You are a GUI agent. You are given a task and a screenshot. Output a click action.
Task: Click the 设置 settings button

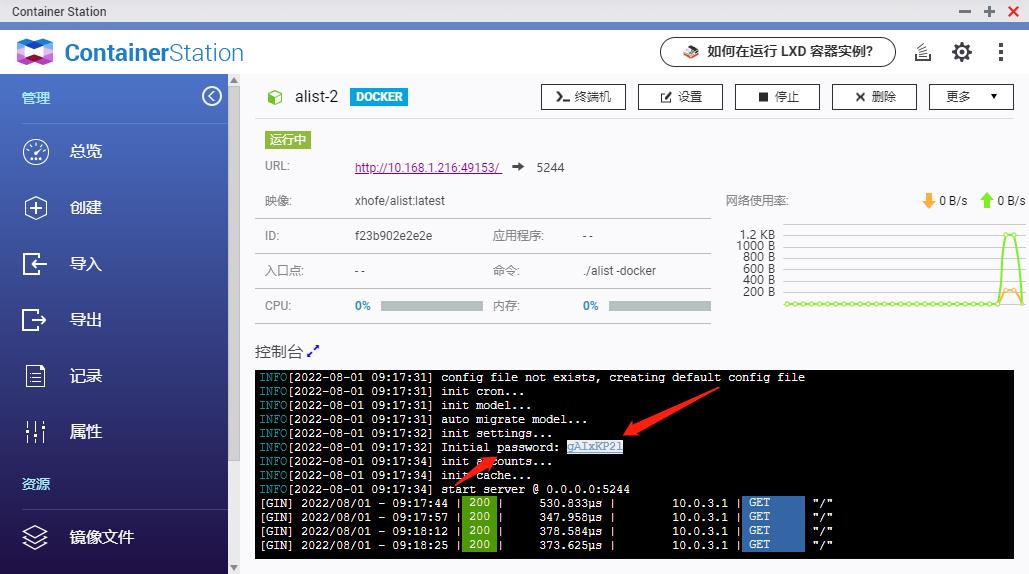[681, 97]
